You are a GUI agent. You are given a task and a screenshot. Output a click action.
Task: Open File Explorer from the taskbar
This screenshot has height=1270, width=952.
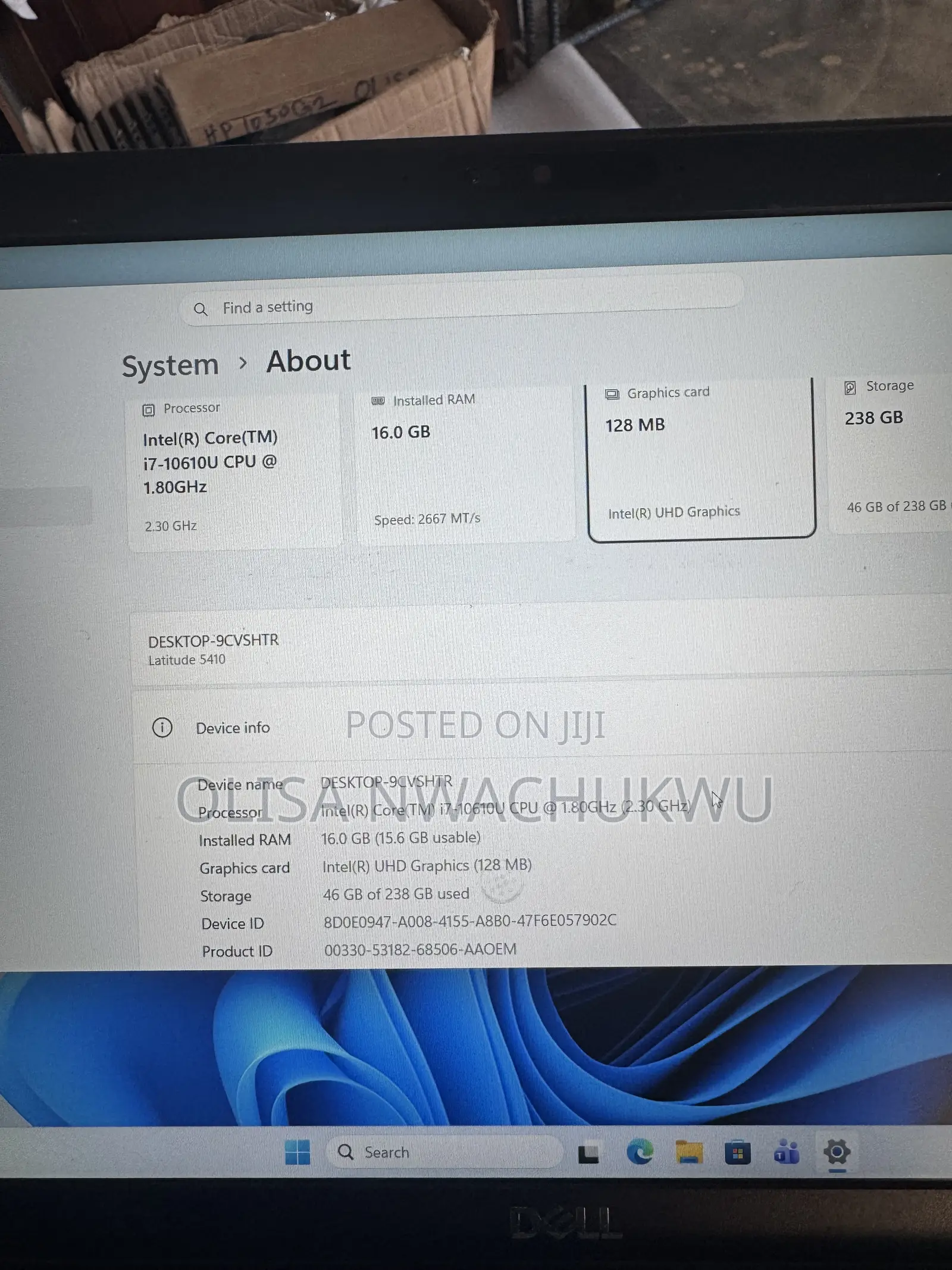[689, 1153]
